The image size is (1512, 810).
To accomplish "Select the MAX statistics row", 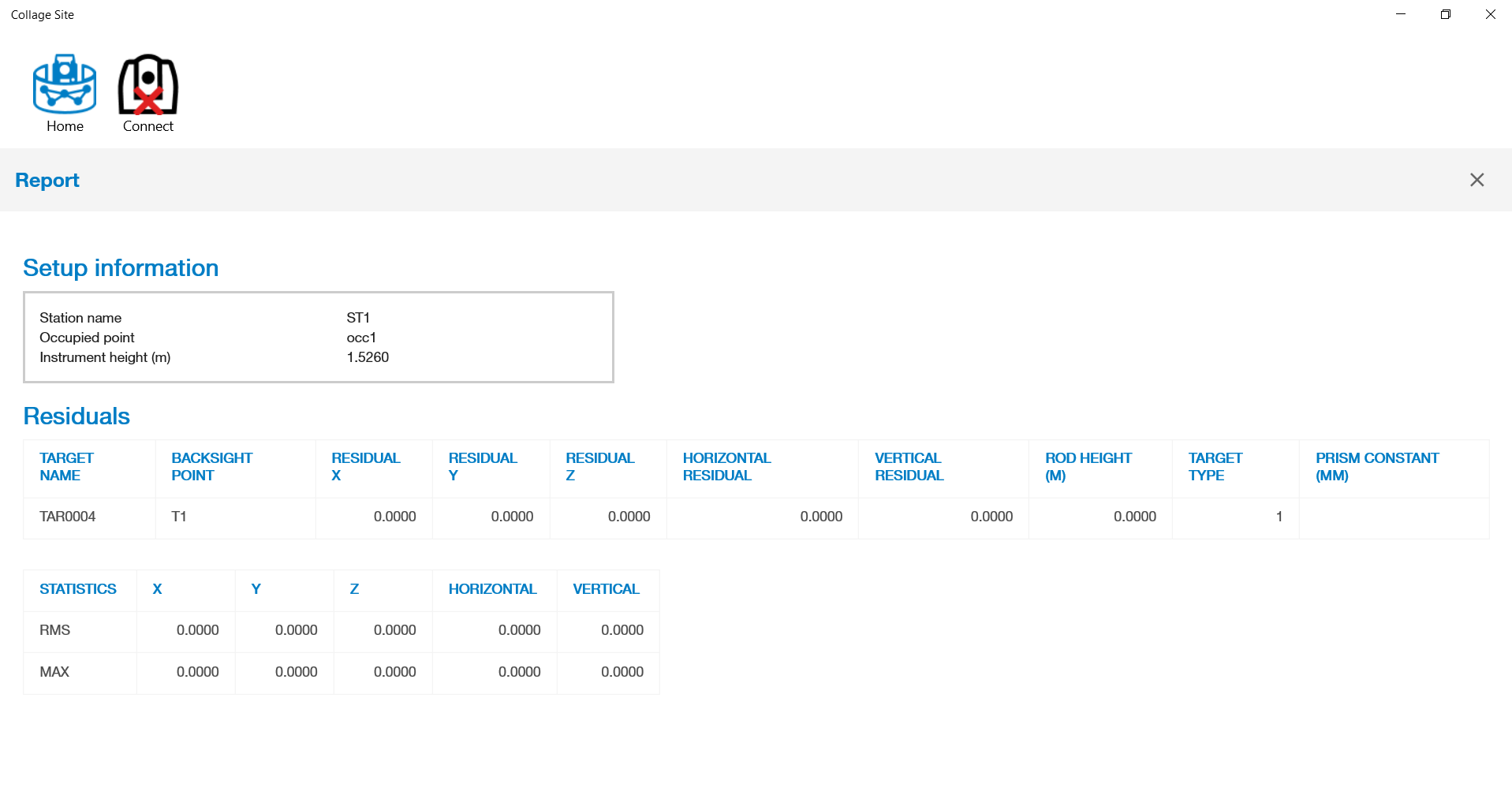I will point(54,672).
